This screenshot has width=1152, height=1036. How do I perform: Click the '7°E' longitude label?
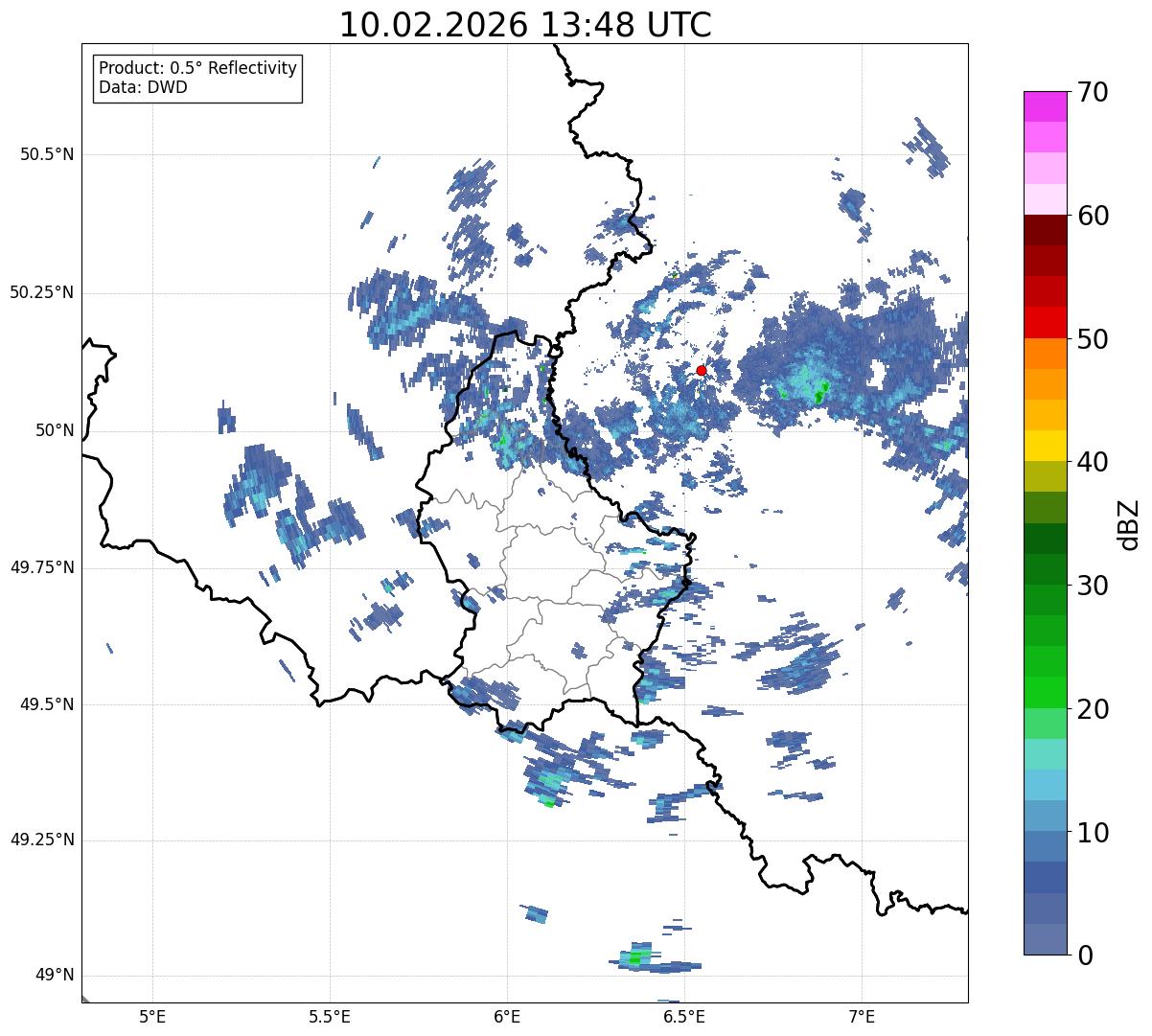[862, 1016]
